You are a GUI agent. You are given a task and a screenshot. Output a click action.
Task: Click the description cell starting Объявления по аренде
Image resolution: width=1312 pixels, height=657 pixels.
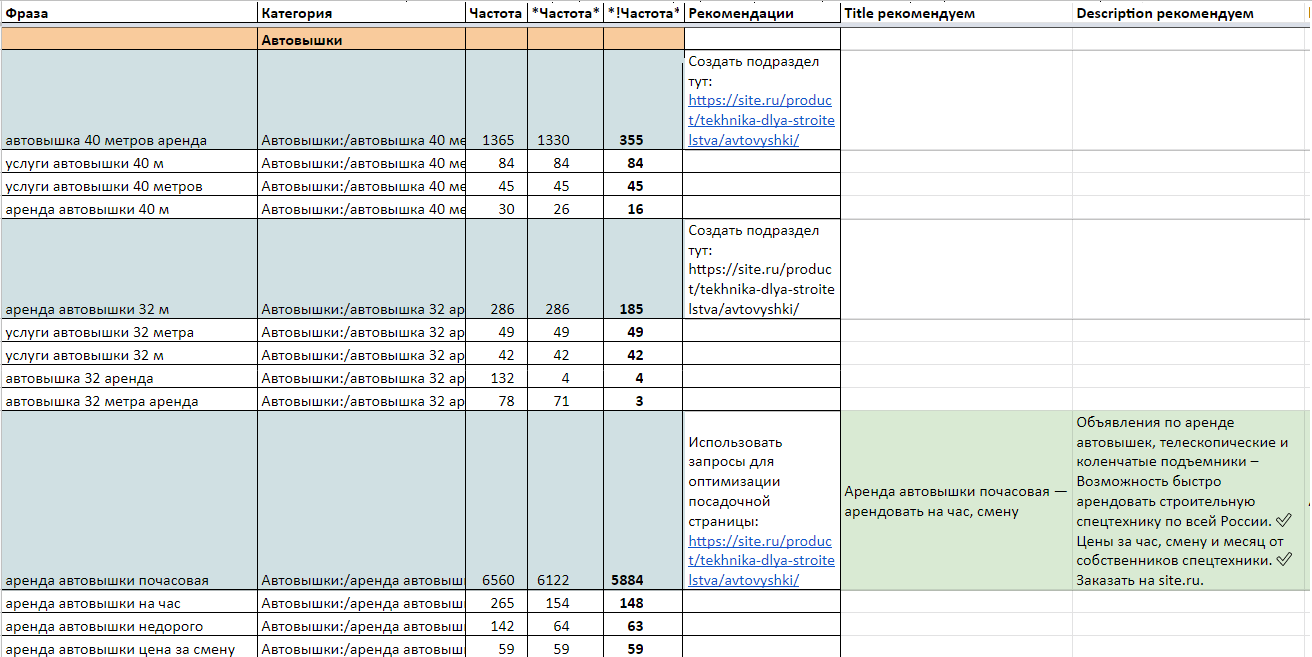1186,501
